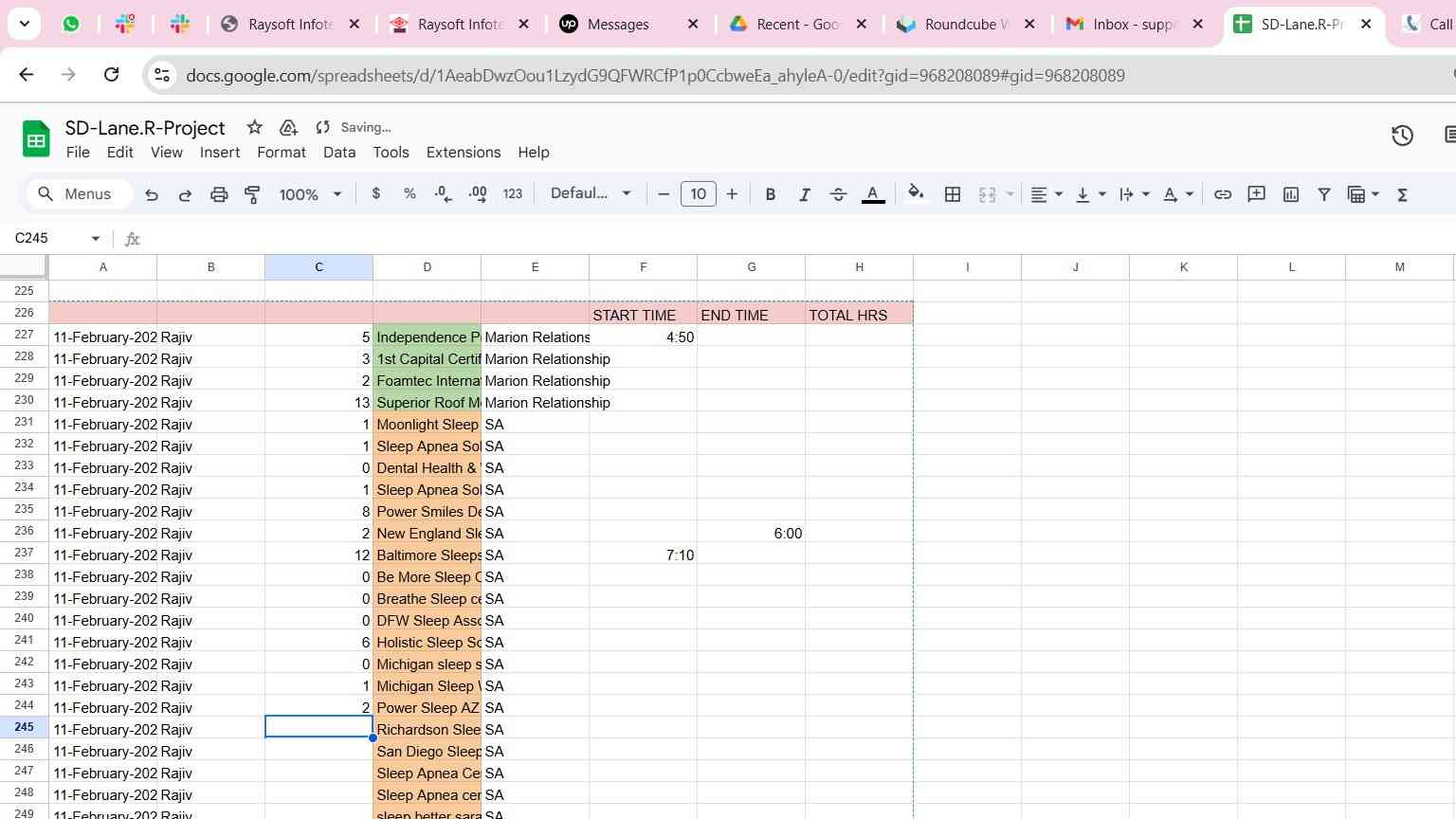Open the Insert menu
This screenshot has height=819, width=1456.
[x=220, y=152]
